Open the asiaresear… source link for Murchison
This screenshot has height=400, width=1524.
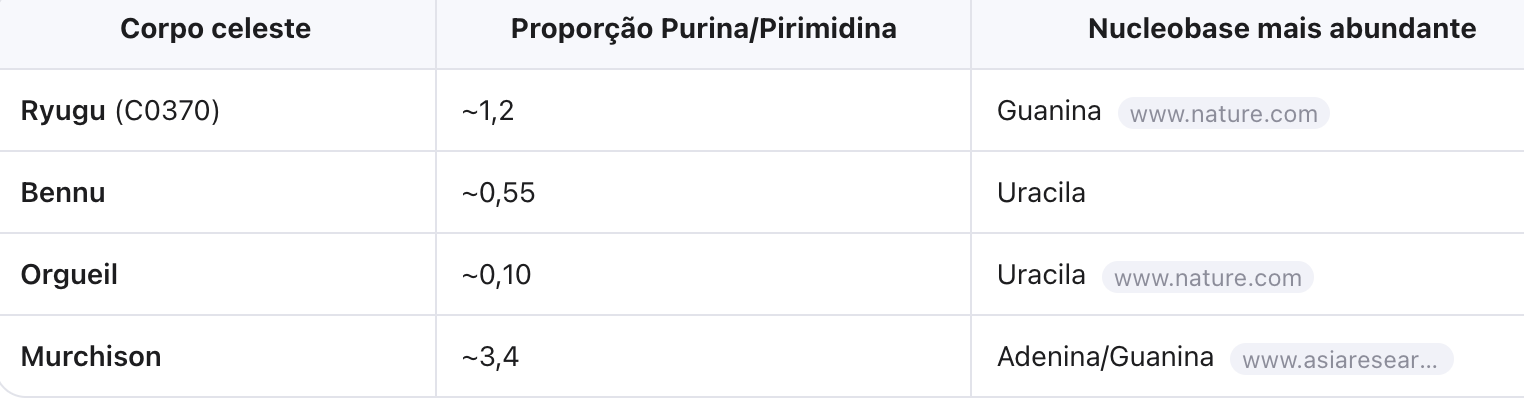pos(1341,359)
